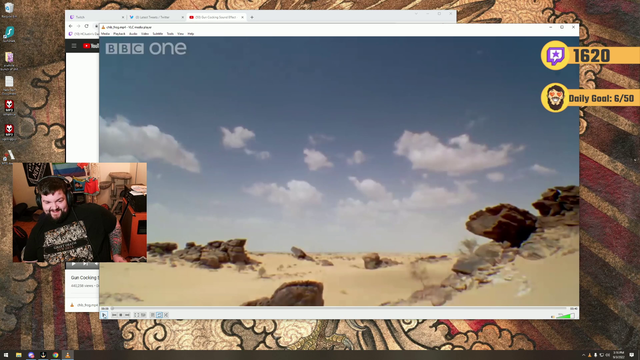
Task: Toggle VLC fullscreen button
Action: click(x=137, y=315)
